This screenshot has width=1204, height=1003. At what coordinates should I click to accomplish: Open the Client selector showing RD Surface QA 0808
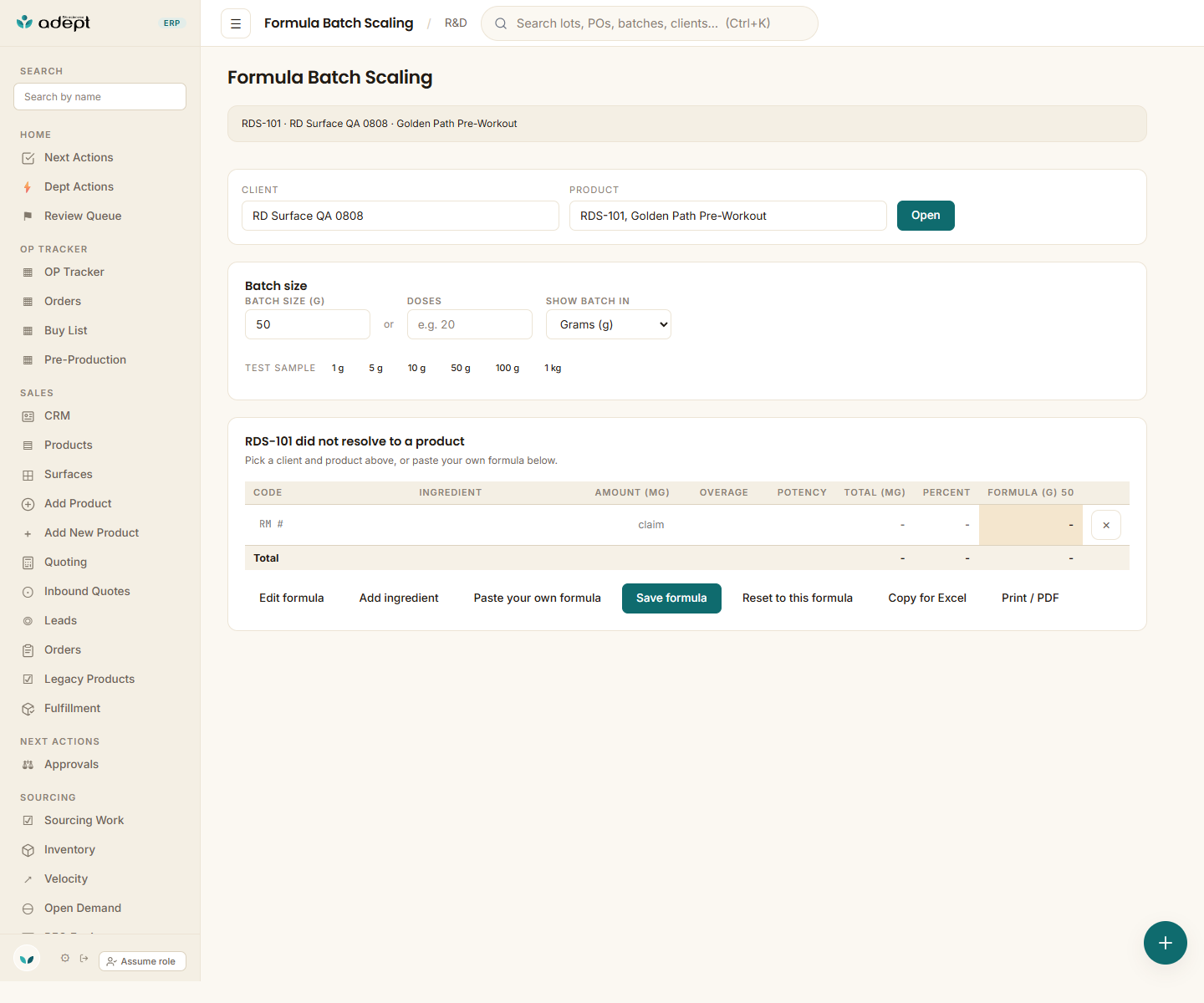(x=400, y=216)
